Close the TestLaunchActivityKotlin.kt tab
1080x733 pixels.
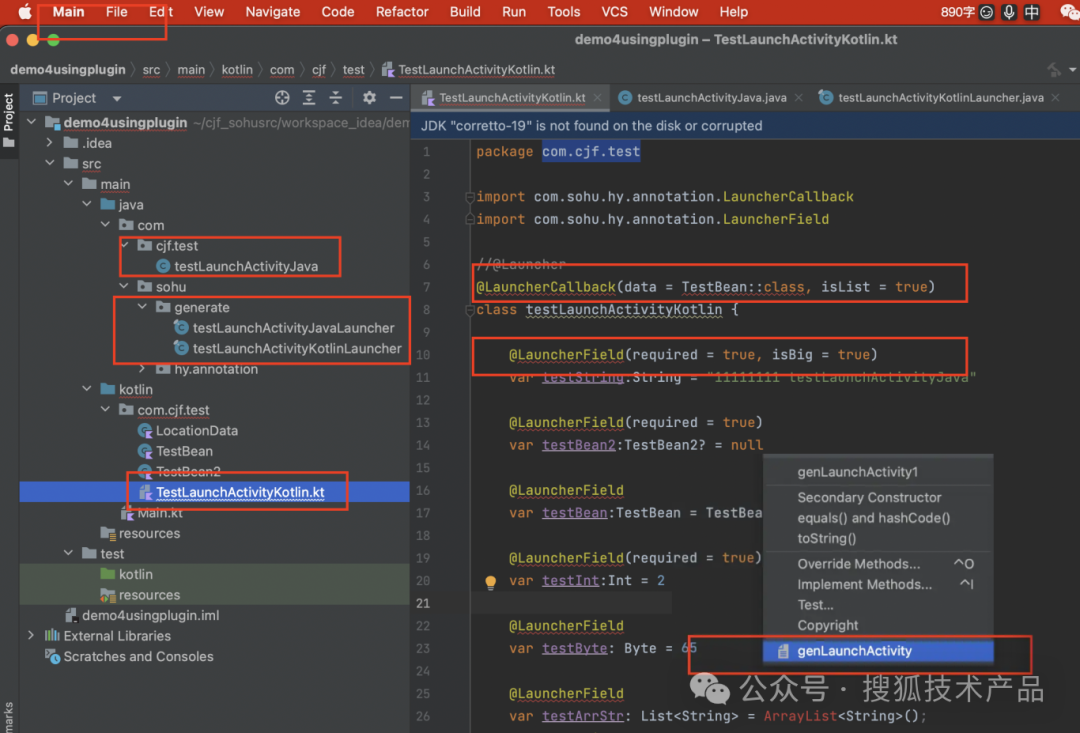597,98
